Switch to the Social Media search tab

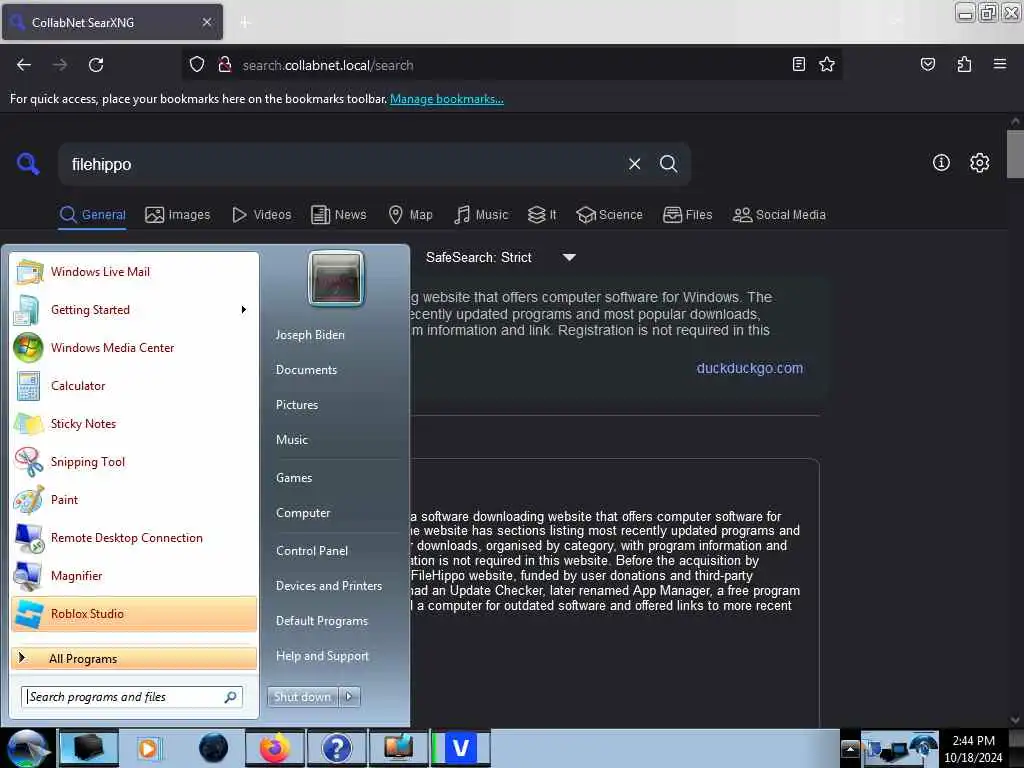(779, 215)
